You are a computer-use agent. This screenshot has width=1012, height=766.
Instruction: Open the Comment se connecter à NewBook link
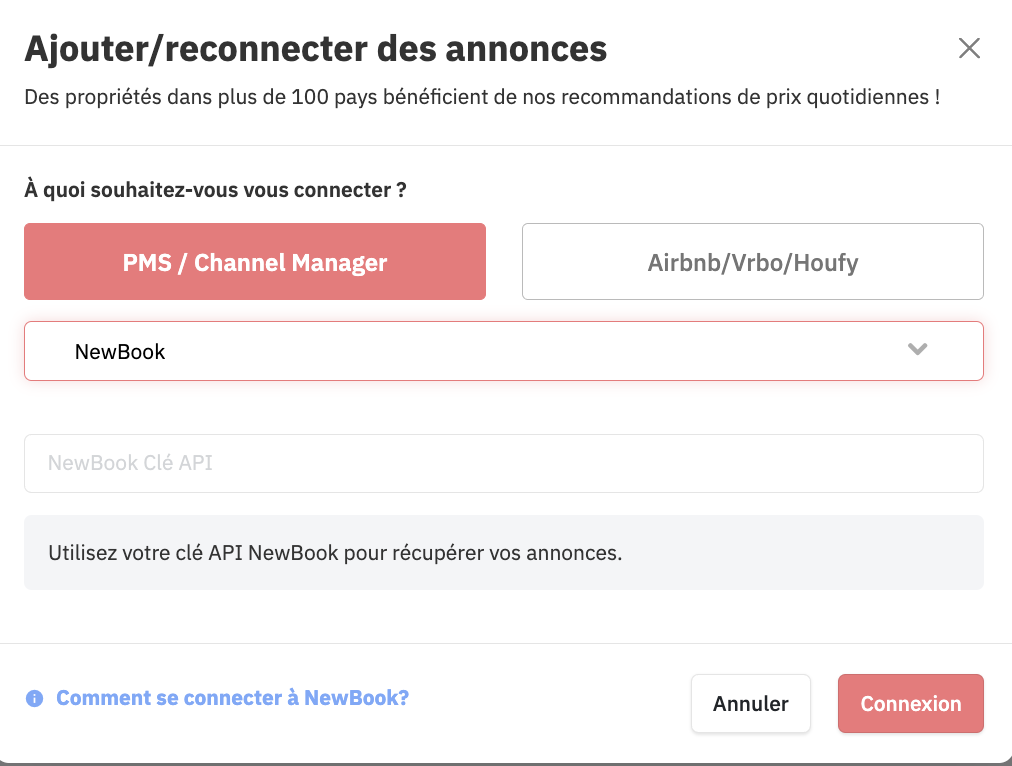(232, 698)
